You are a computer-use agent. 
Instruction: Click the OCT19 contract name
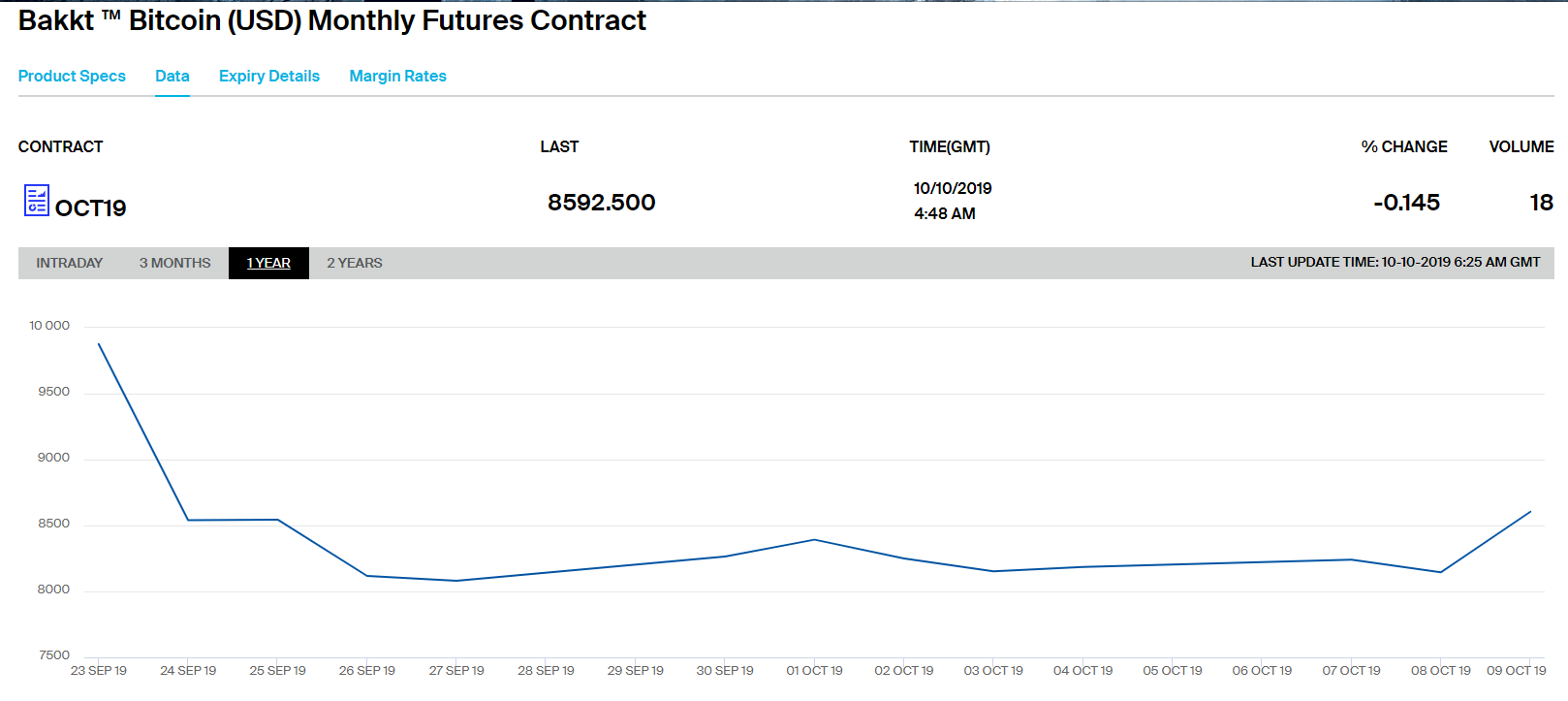tap(91, 207)
